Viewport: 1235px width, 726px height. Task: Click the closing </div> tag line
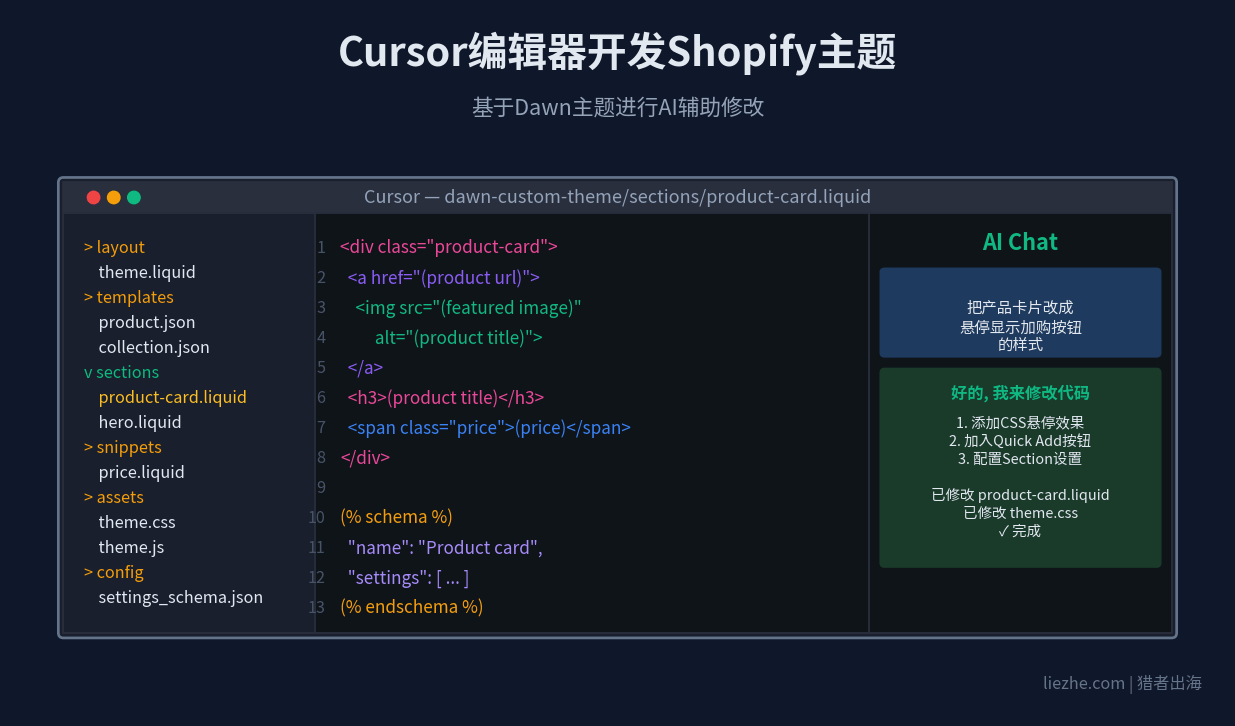tap(365, 457)
